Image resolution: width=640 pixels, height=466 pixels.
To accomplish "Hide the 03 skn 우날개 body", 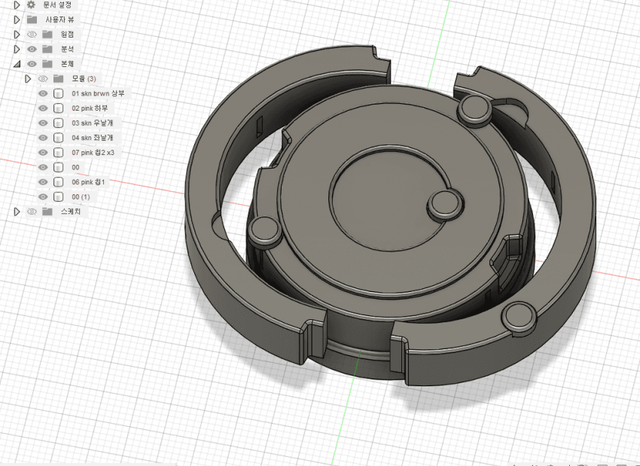I will click(43, 123).
